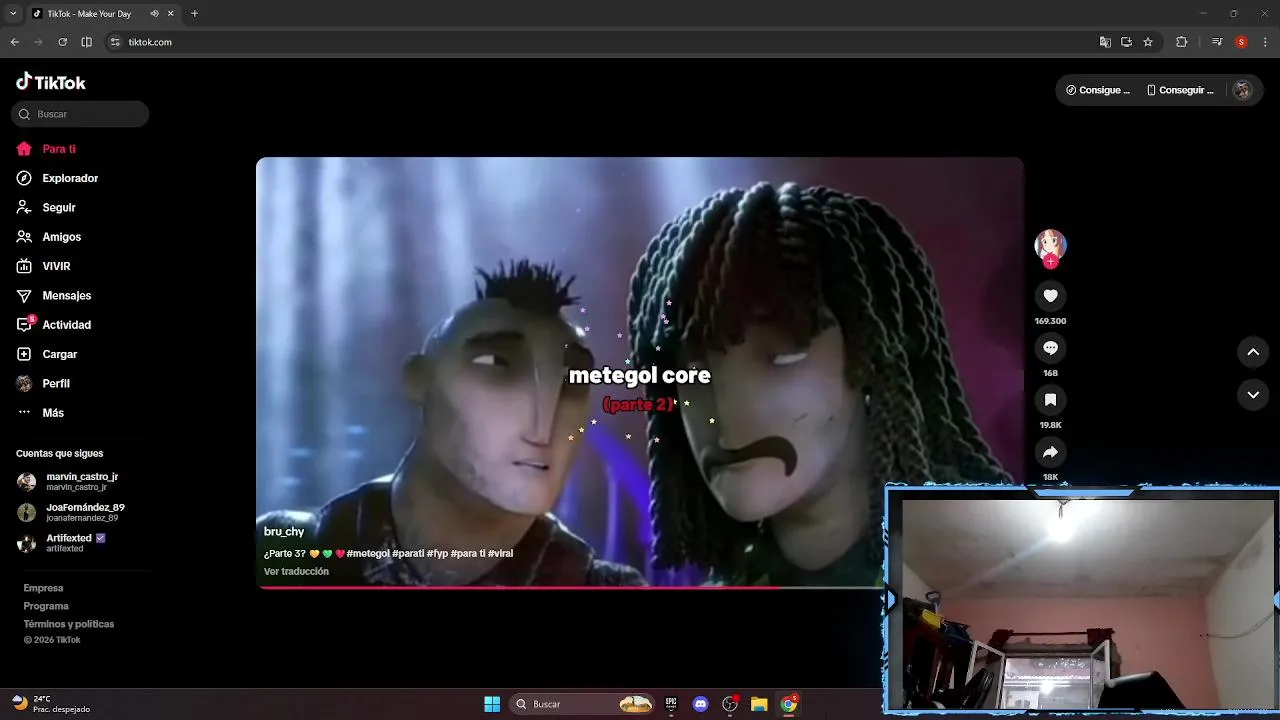Follow the creator with the plus badge
1280x720 pixels.
click(x=1050, y=262)
